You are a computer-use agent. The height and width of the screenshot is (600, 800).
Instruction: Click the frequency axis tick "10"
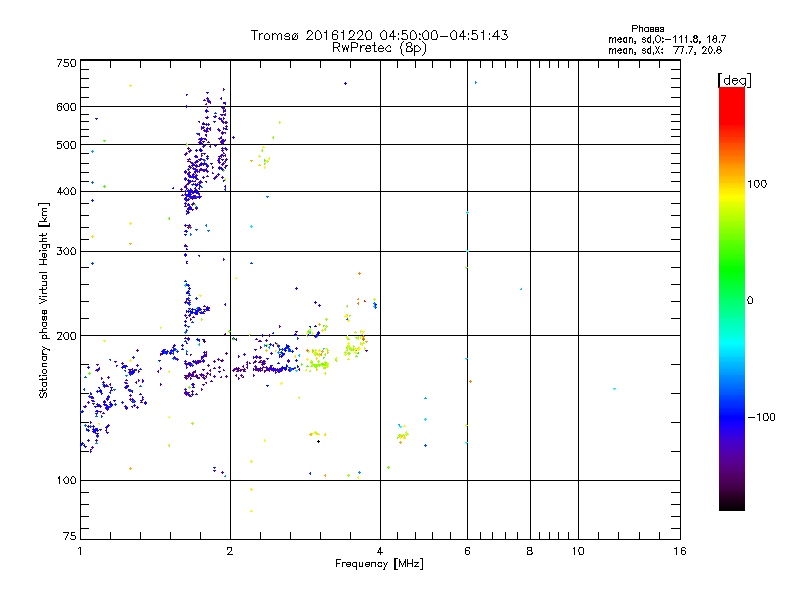click(578, 551)
